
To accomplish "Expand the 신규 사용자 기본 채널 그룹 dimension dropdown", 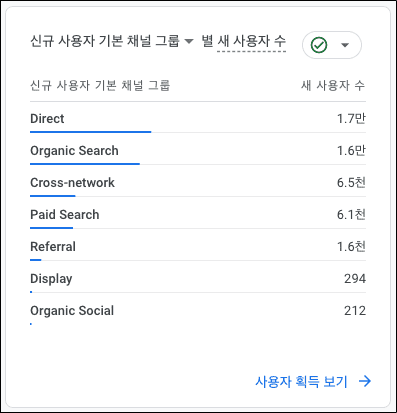I will coord(112,41).
